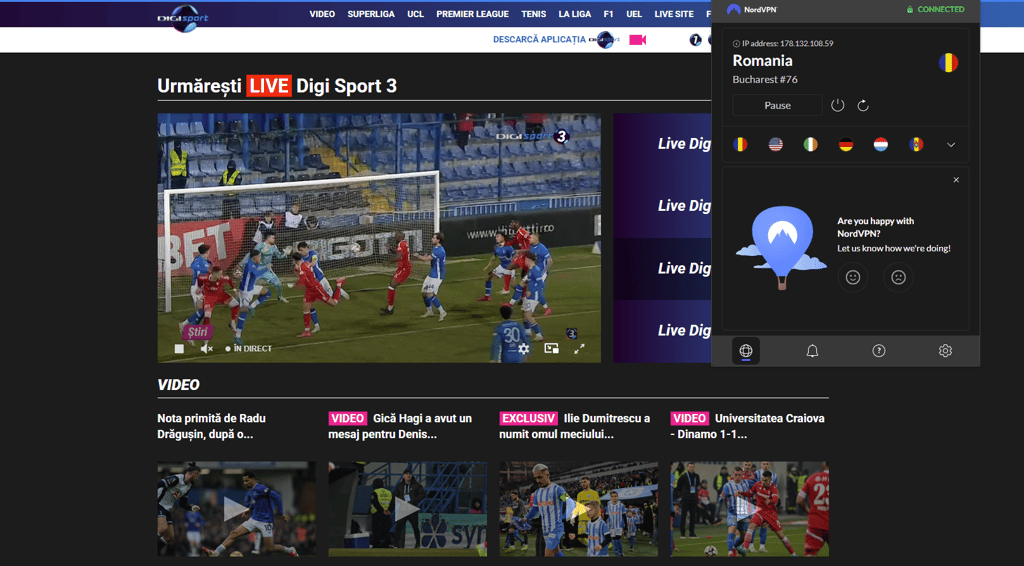
Task: Open NordVPN settings gear tab
Action: 945,351
